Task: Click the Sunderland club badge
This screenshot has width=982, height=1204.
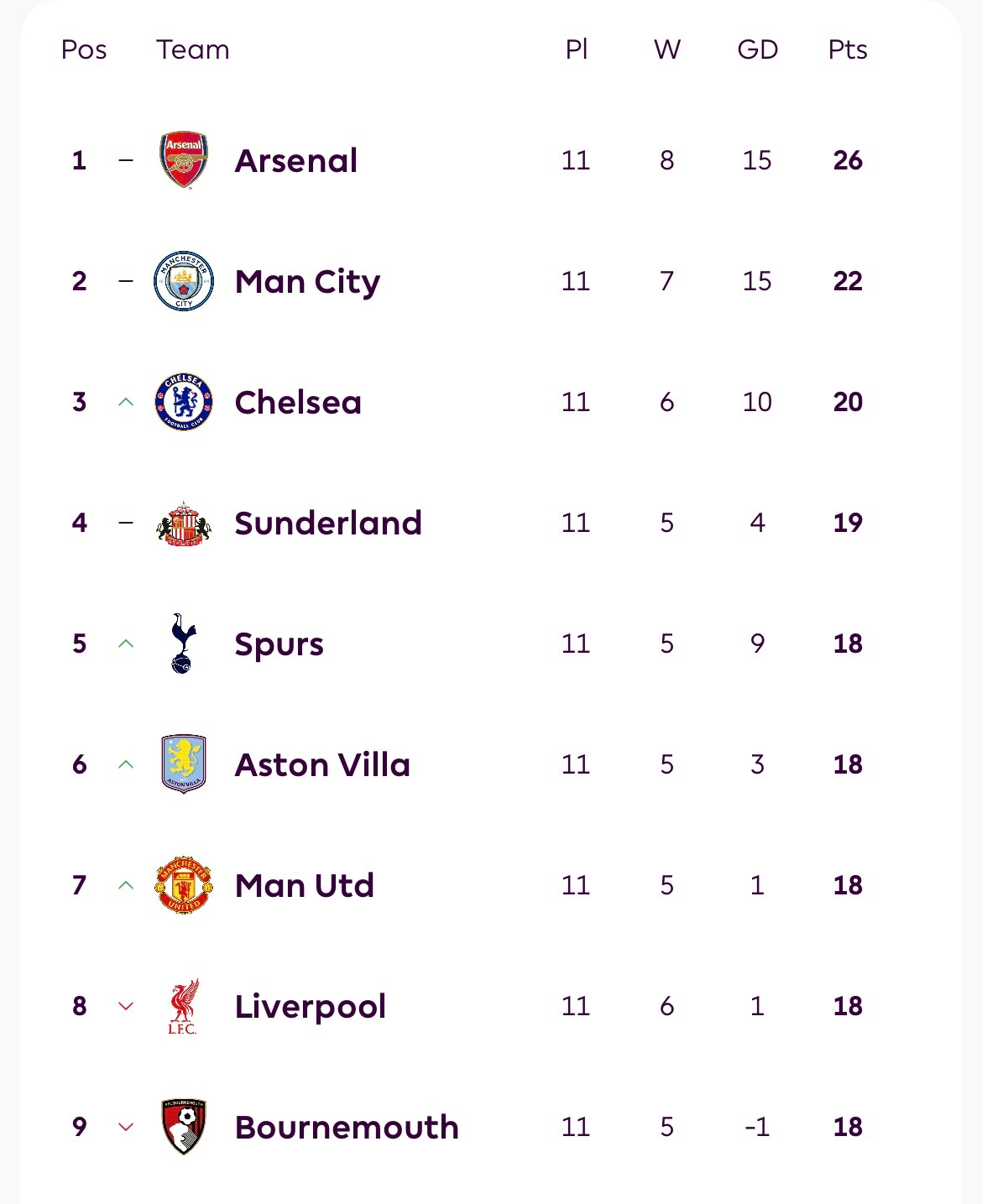Action: pos(184,523)
